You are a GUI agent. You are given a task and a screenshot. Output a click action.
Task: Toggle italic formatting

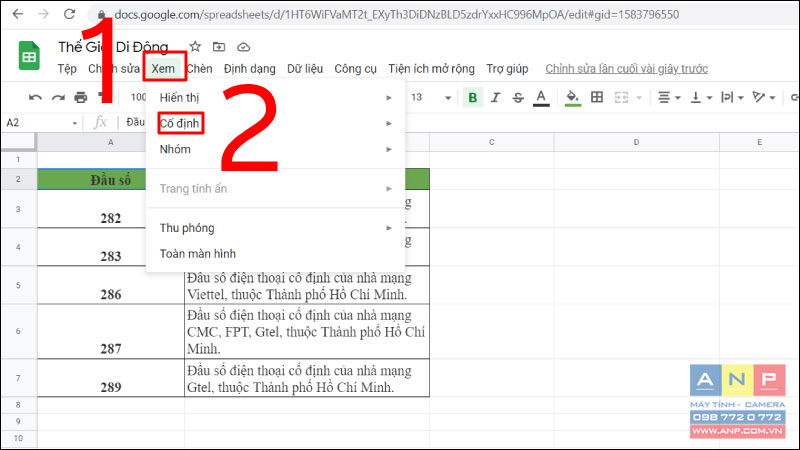495,97
